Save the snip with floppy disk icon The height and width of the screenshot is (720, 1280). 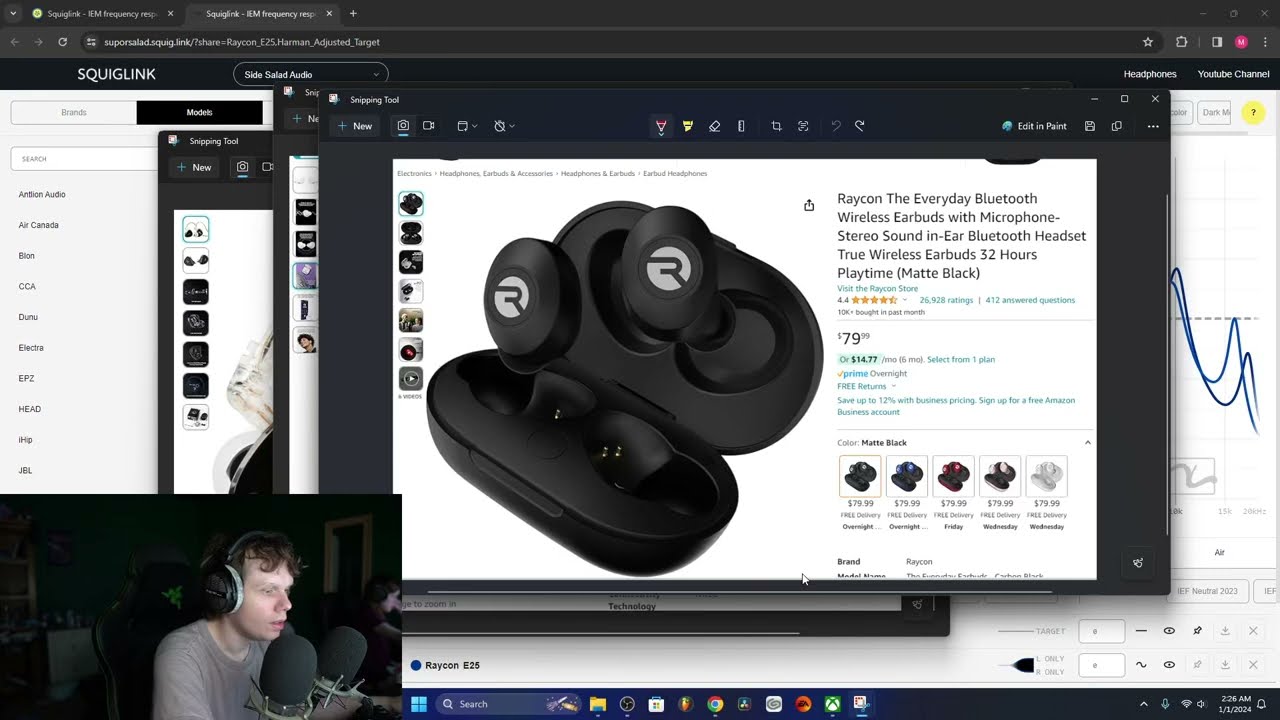click(x=1089, y=126)
